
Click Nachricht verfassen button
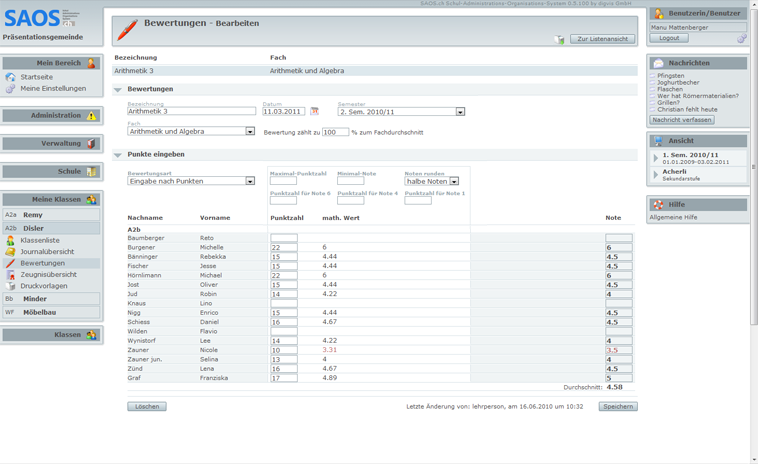coord(682,120)
